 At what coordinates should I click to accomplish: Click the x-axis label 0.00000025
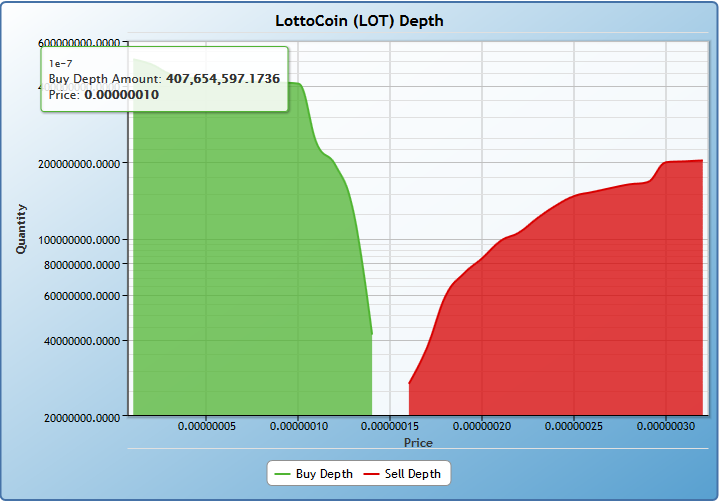click(x=574, y=426)
